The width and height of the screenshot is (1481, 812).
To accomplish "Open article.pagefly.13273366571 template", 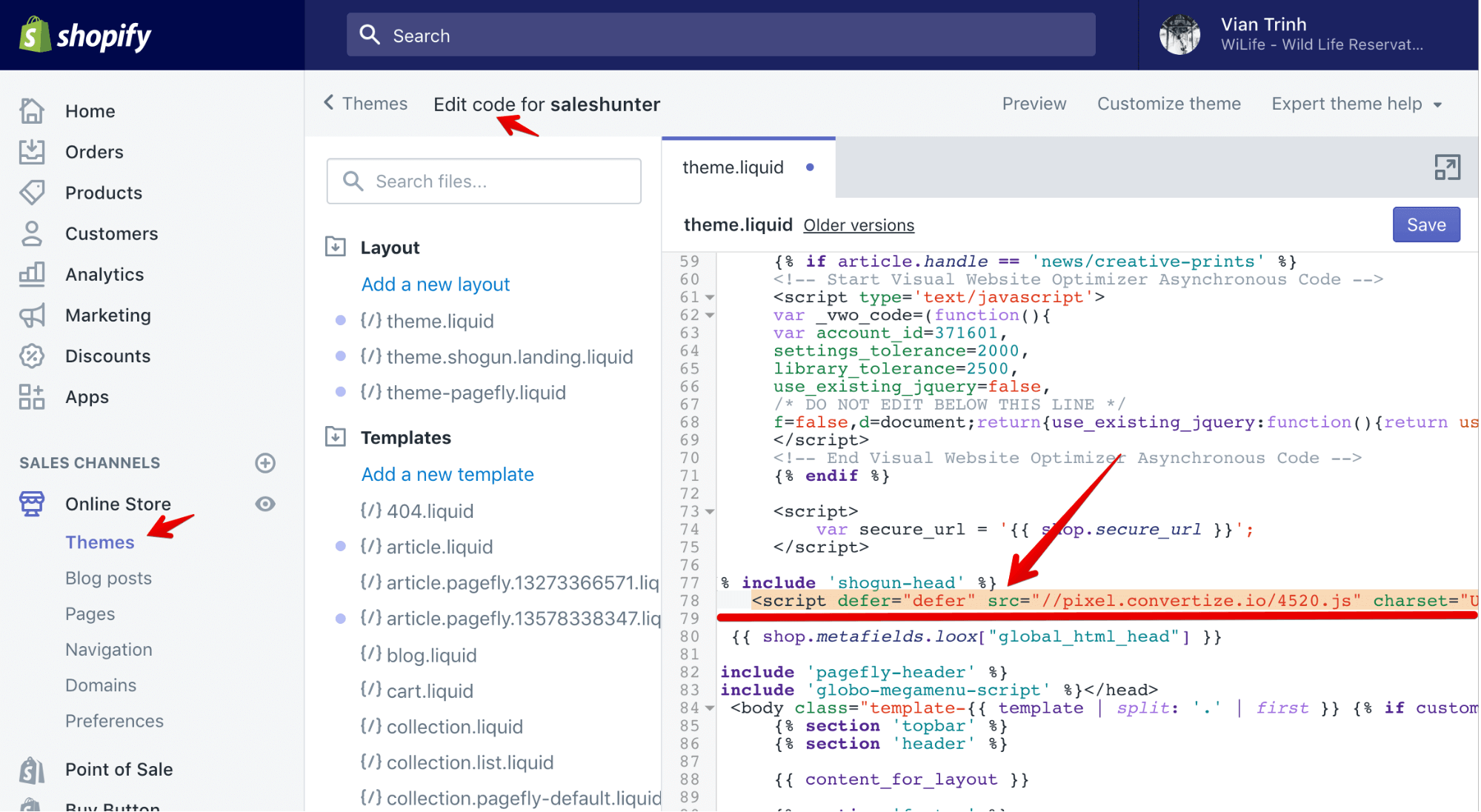I will pos(510,583).
